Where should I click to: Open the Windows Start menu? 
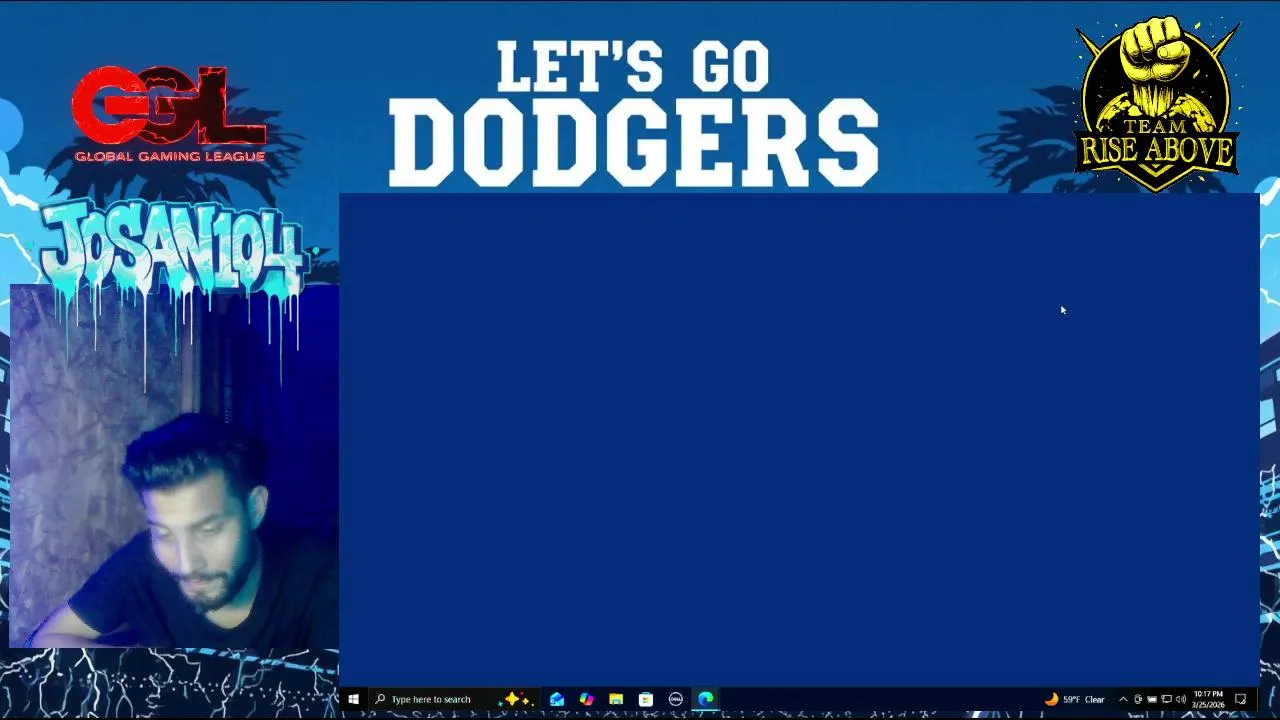(x=353, y=699)
